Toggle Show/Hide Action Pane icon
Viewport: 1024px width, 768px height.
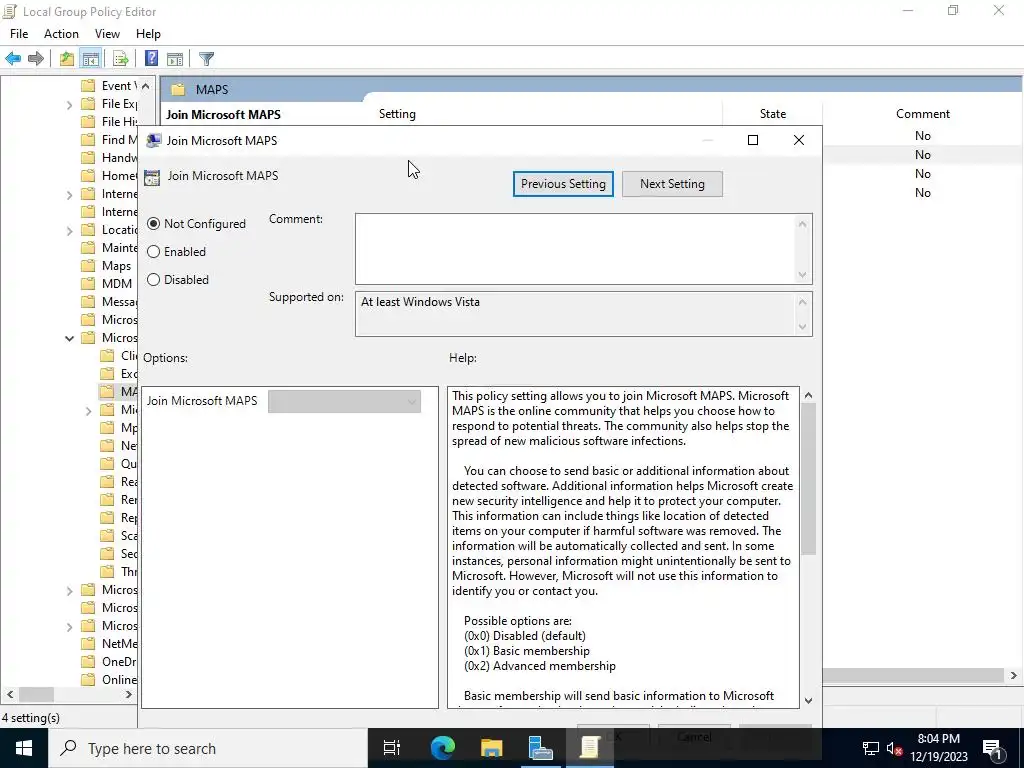[x=174, y=59]
